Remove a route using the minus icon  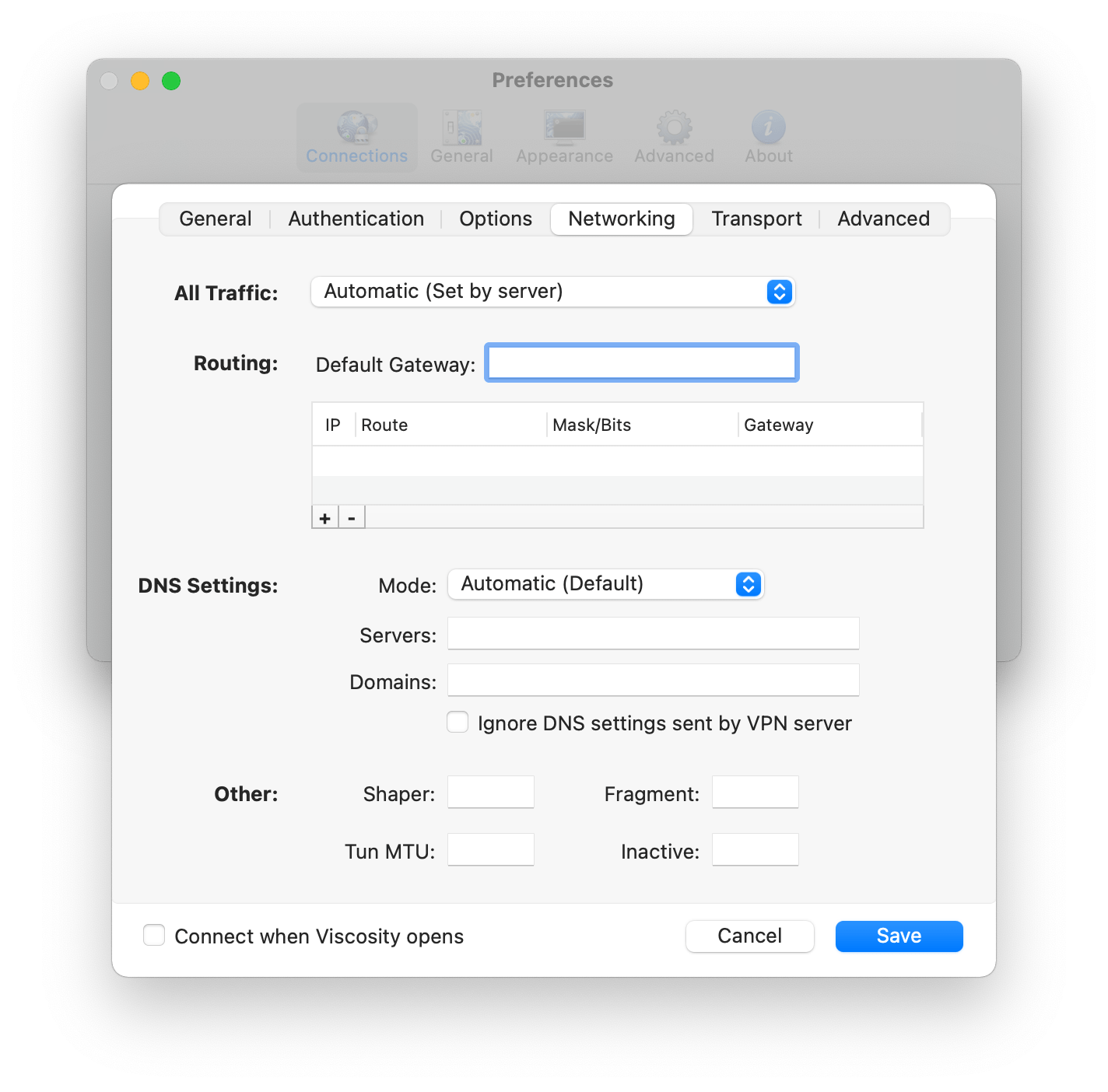click(352, 516)
